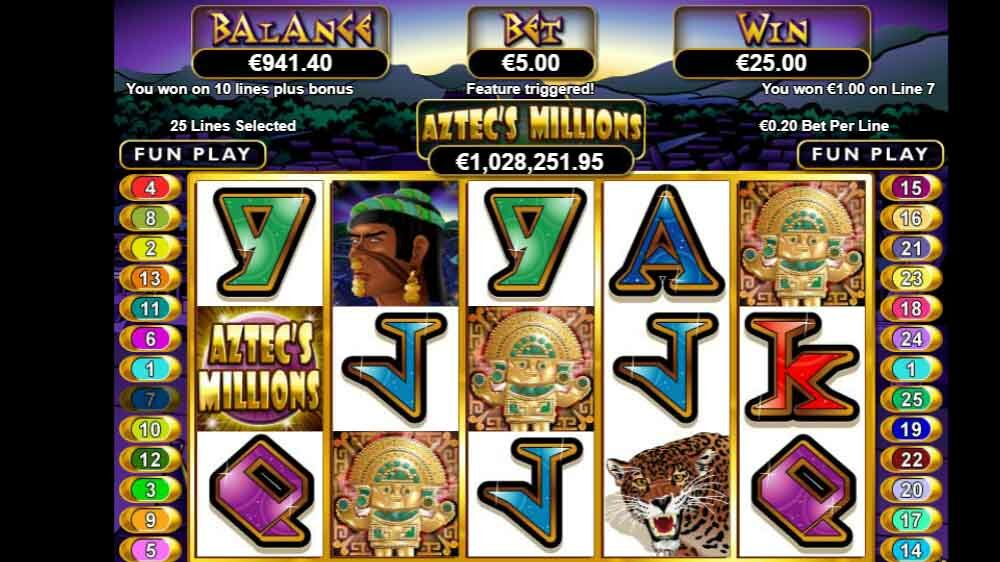Click the right FUN PLAY button
Image resolution: width=1000 pixels, height=562 pixels.
point(871,154)
